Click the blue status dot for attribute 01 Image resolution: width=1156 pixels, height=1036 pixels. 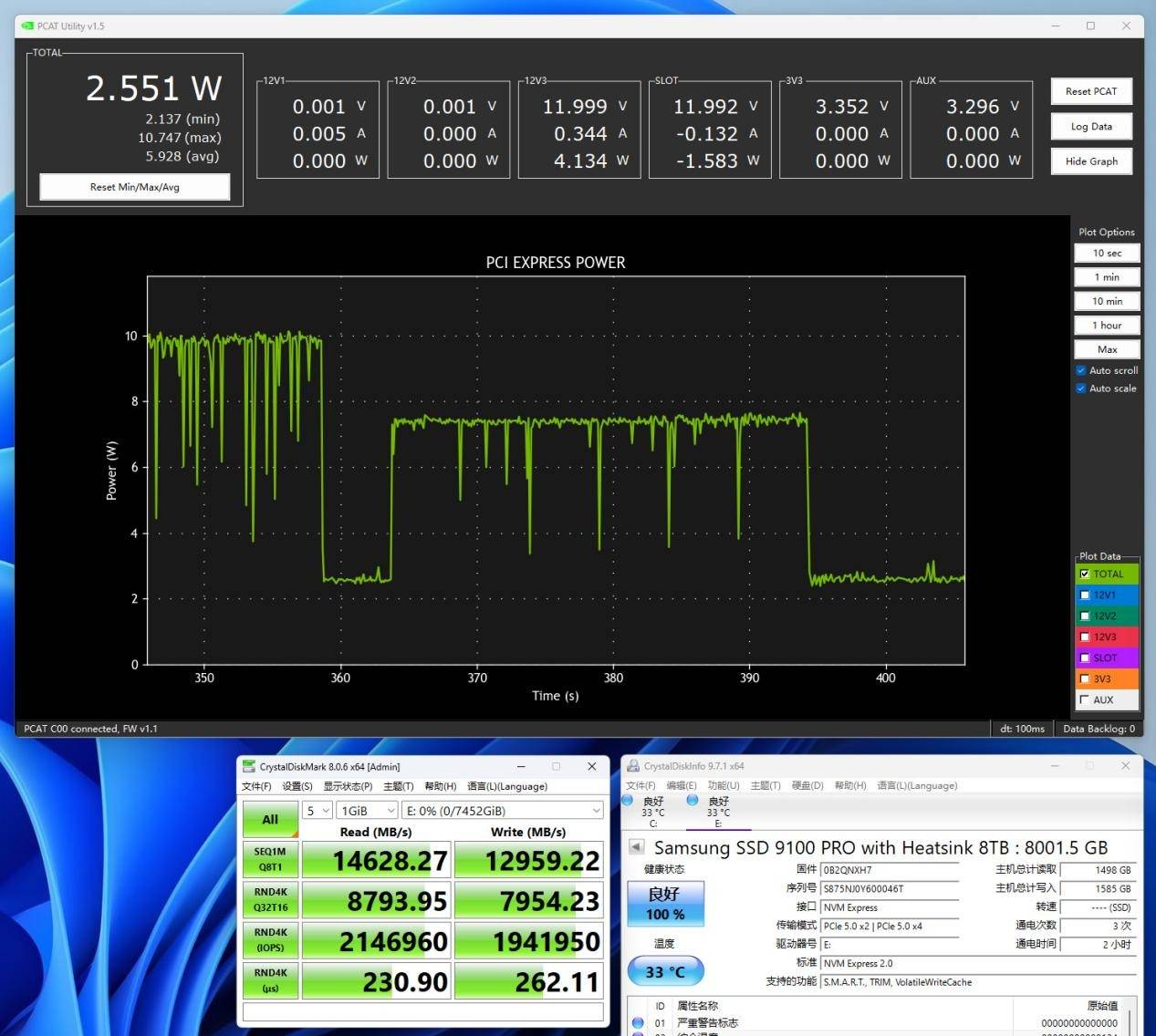tap(638, 1022)
